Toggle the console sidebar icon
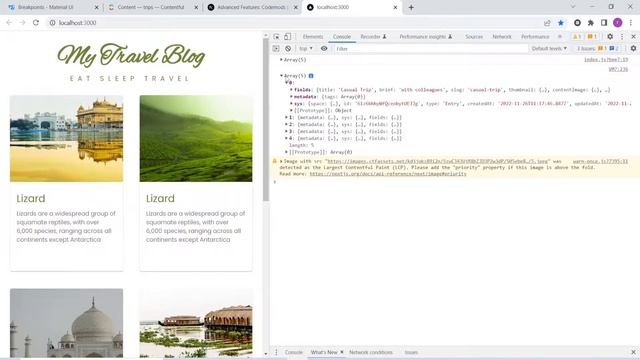Screen dimensions: 640x360 276,49
